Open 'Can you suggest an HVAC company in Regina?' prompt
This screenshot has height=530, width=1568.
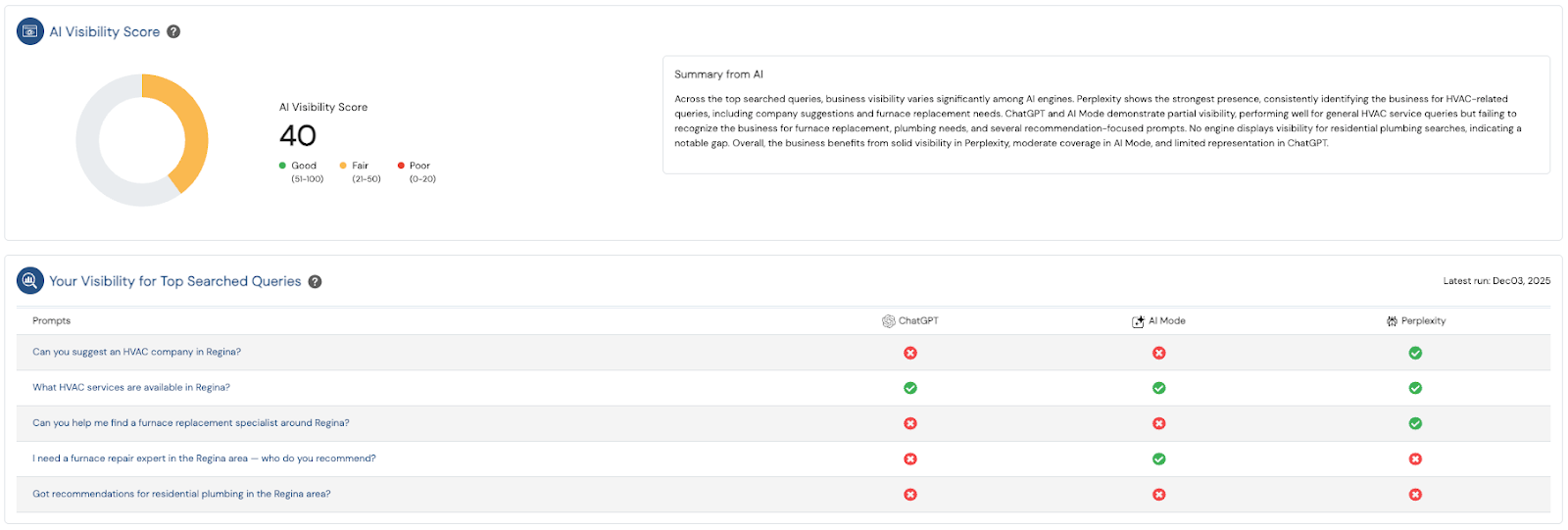click(x=136, y=352)
